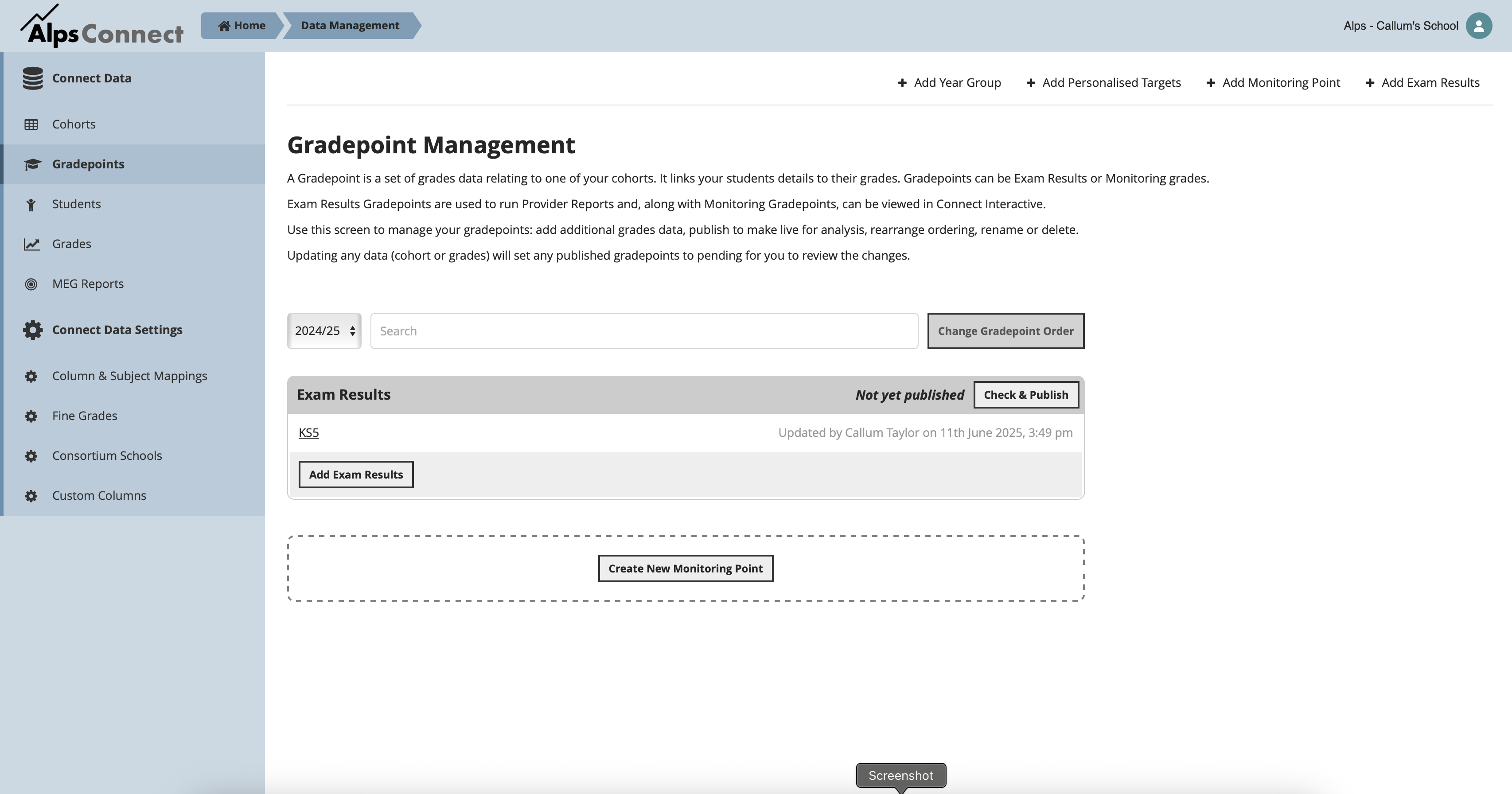Viewport: 1512px width, 794px height.
Task: Click the Gradepoints graduation cap icon
Action: click(32, 164)
